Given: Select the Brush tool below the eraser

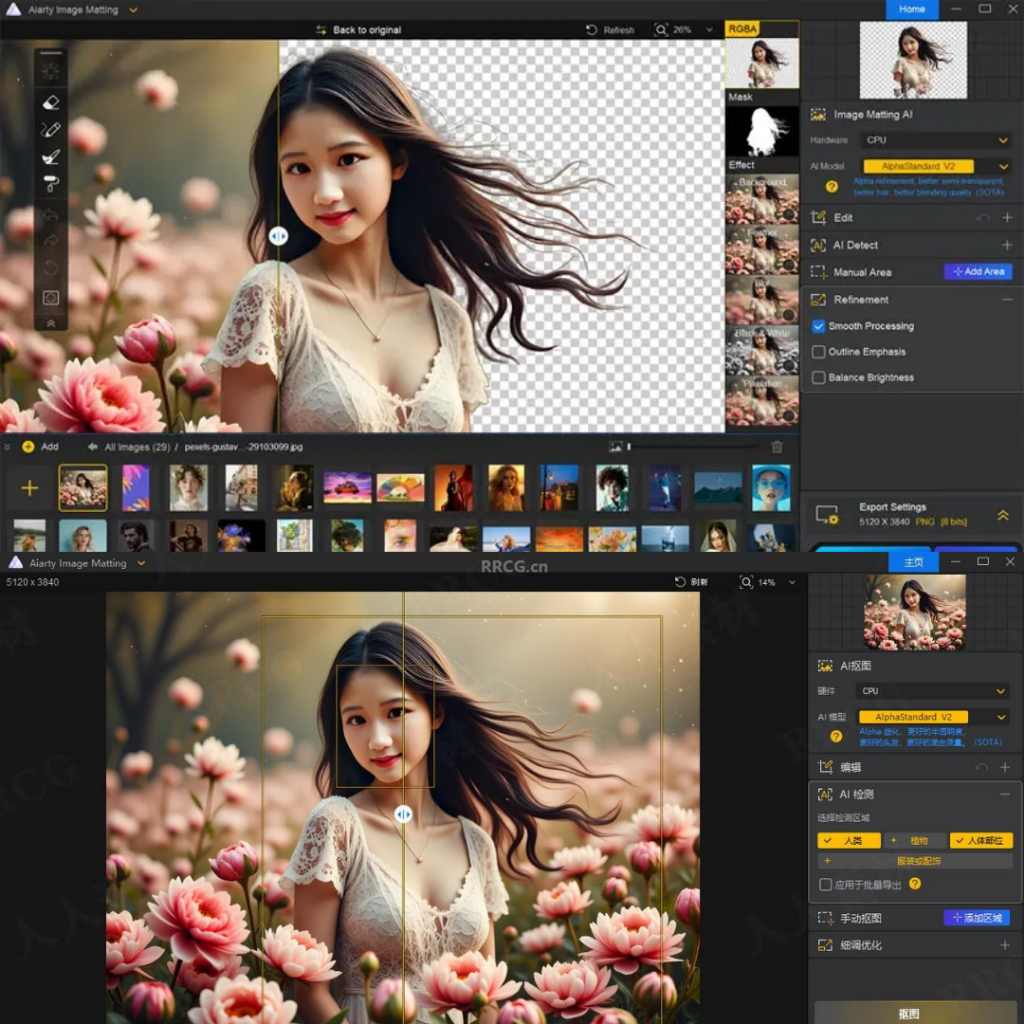Looking at the screenshot, I should tap(51, 129).
